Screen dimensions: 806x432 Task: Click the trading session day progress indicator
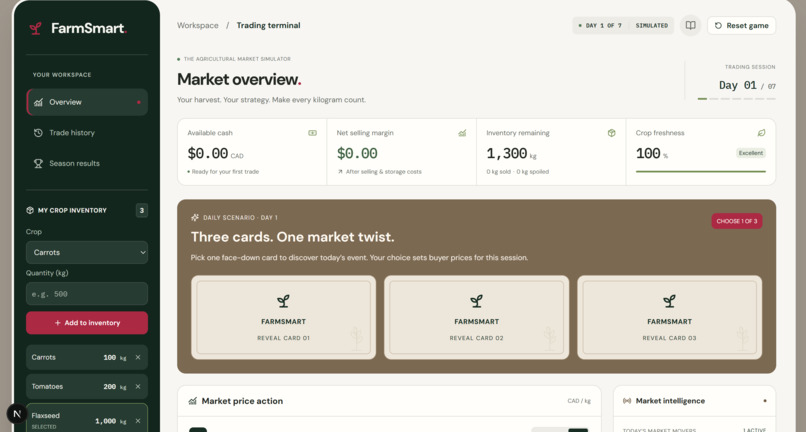coord(737,98)
